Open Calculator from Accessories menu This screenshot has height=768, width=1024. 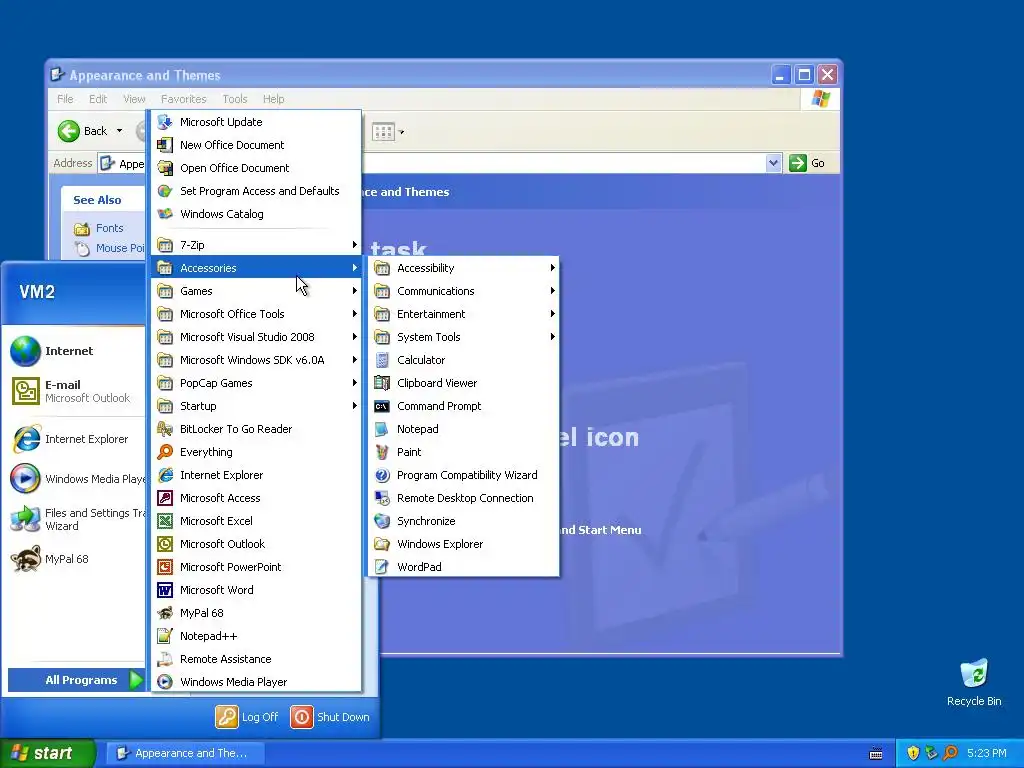pos(463,360)
